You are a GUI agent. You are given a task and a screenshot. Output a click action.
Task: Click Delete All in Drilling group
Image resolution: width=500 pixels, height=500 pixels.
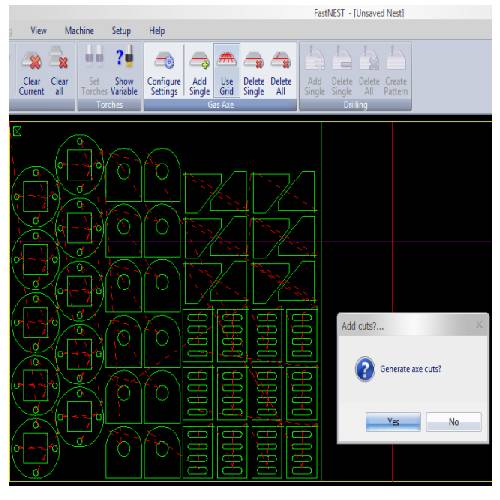pyautogui.click(x=369, y=71)
